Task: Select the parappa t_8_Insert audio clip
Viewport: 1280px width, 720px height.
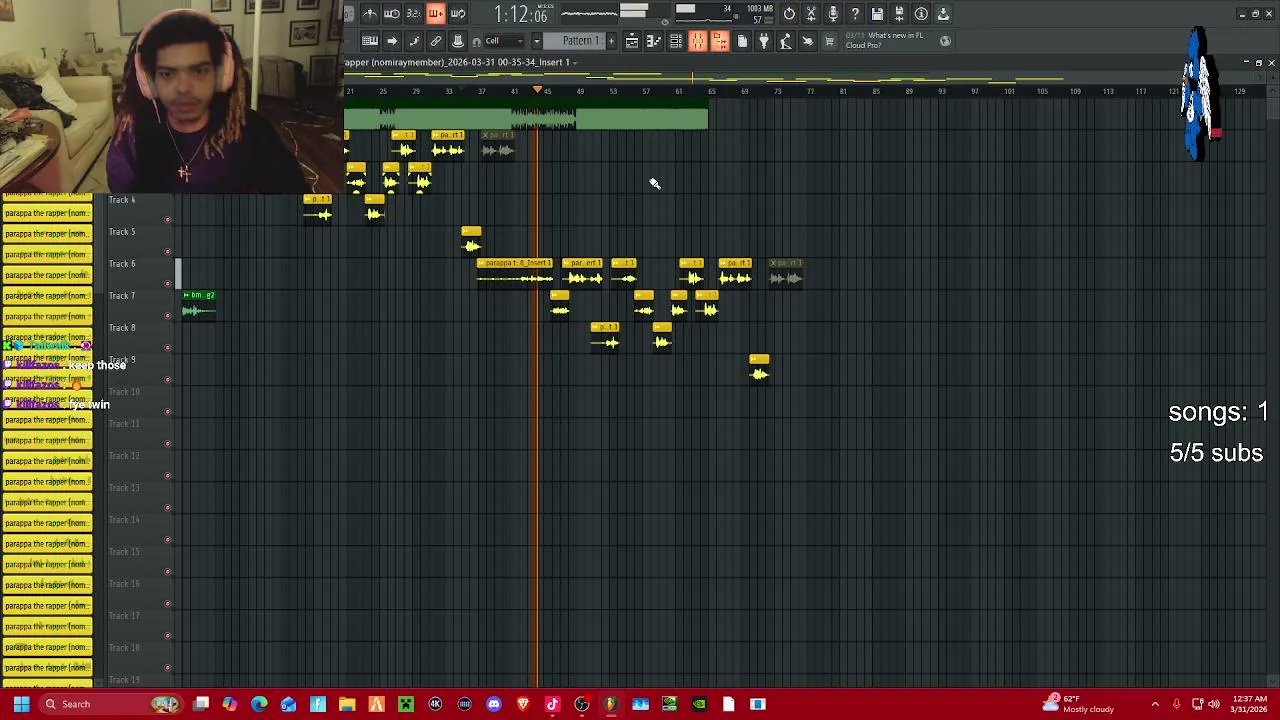Action: click(515, 272)
